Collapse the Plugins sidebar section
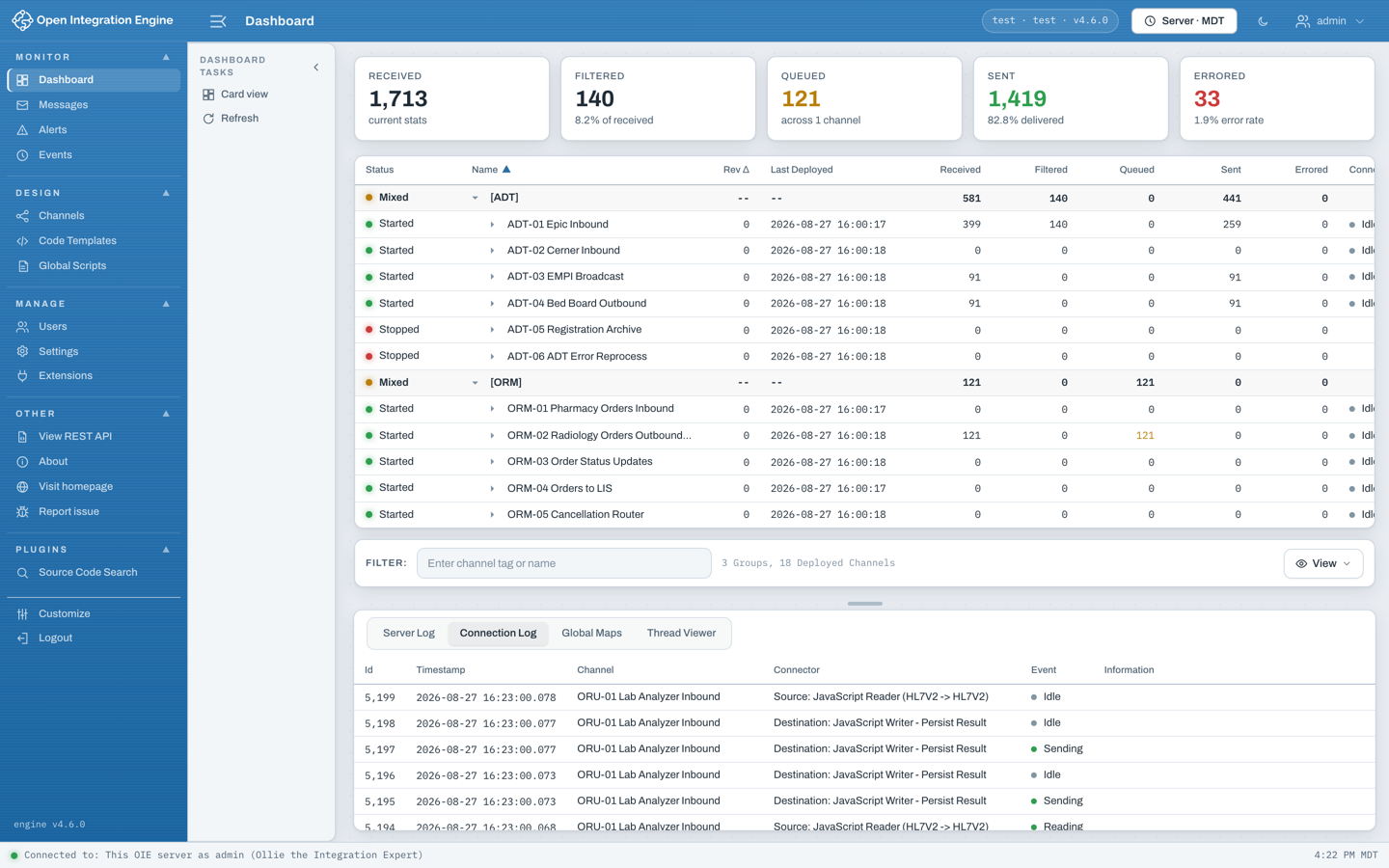Image resolution: width=1389 pixels, height=868 pixels. 166,550
